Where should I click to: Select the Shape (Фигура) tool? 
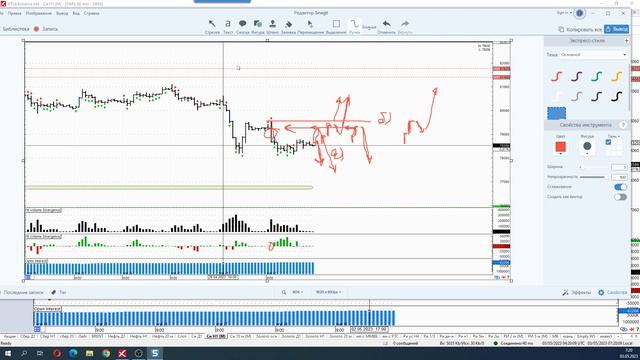click(x=258, y=27)
